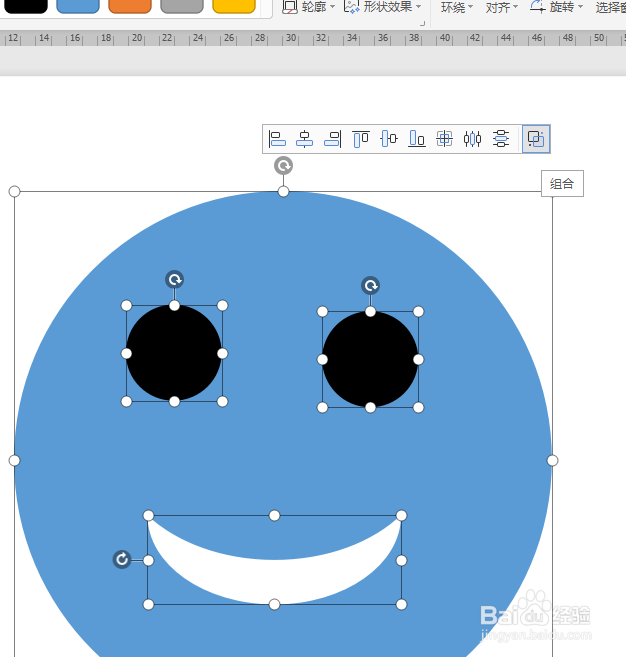Choose the yellow shape style swatch
Image resolution: width=626 pixels, height=657 pixels.
(x=234, y=6)
